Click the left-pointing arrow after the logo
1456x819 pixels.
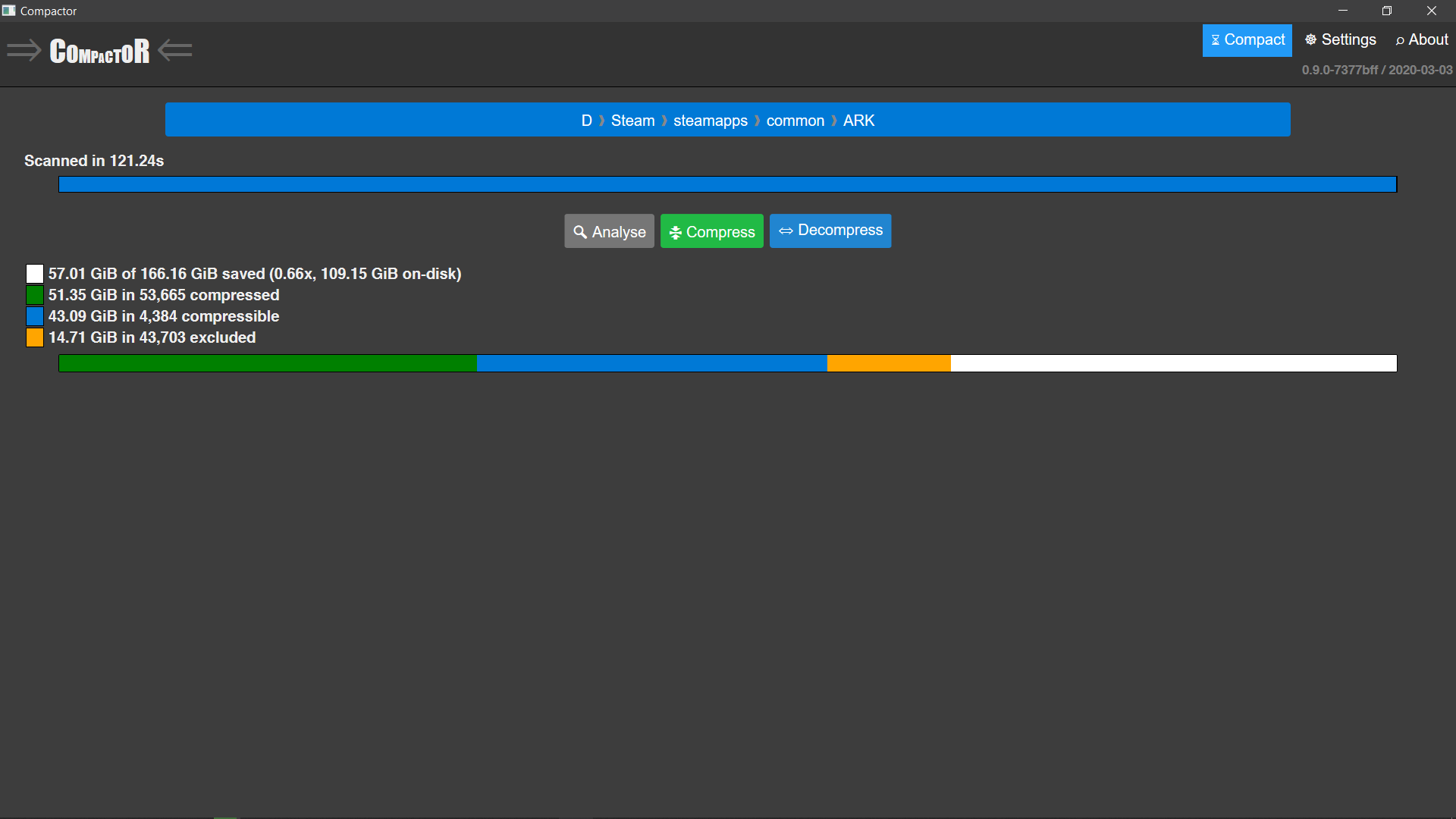coord(175,51)
